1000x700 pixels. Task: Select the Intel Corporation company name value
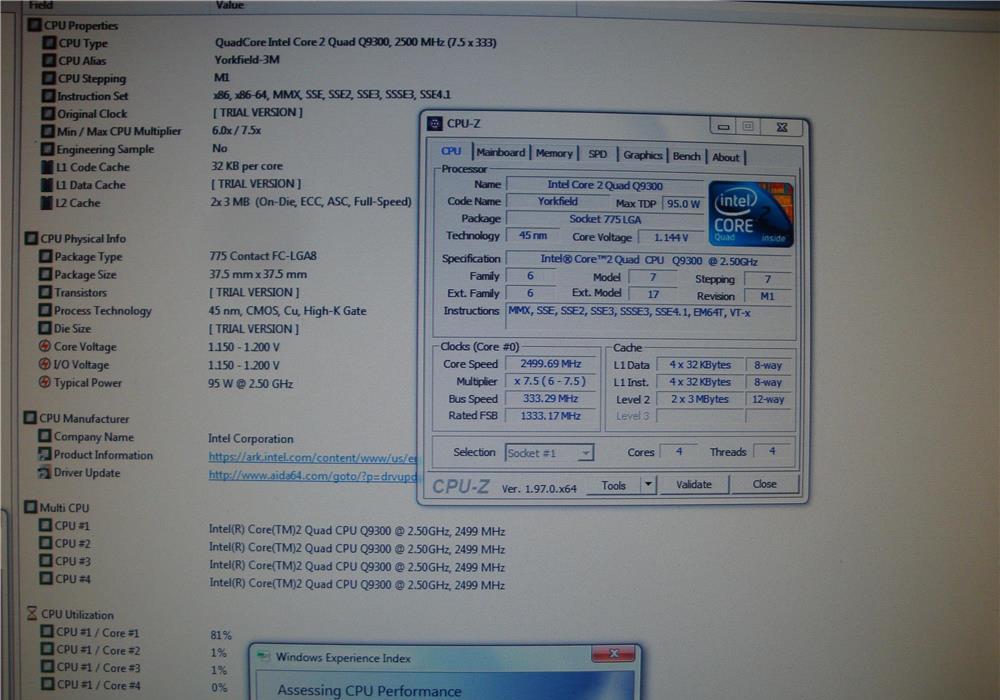(251, 439)
